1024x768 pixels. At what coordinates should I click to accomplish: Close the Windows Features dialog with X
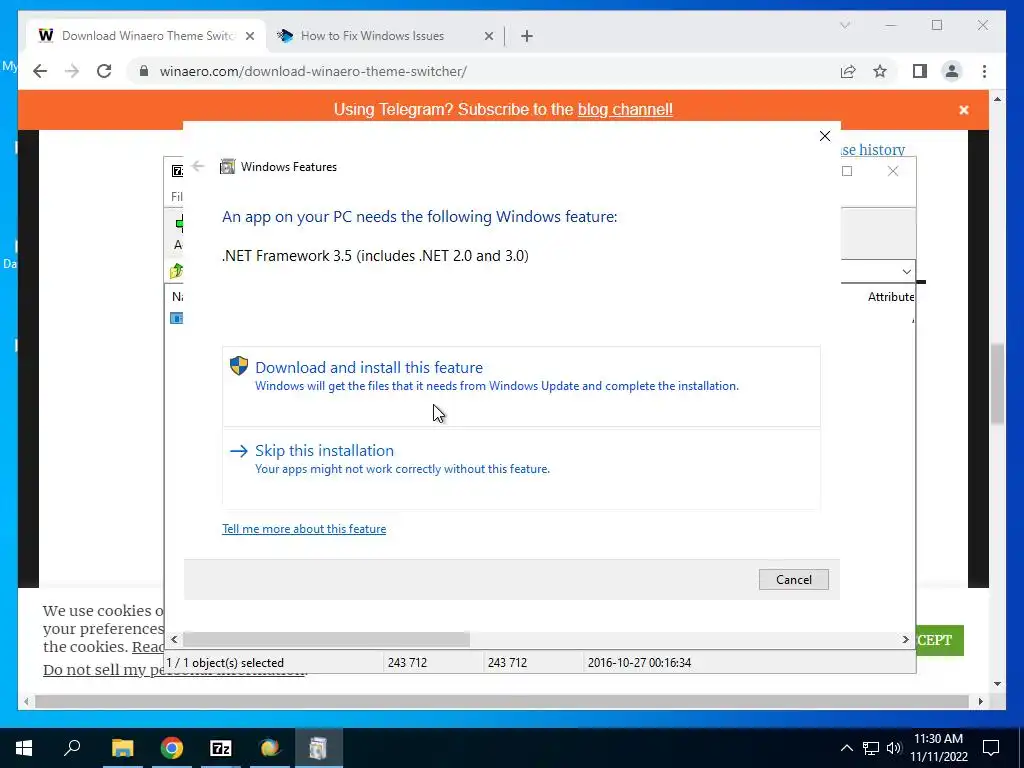tap(825, 136)
